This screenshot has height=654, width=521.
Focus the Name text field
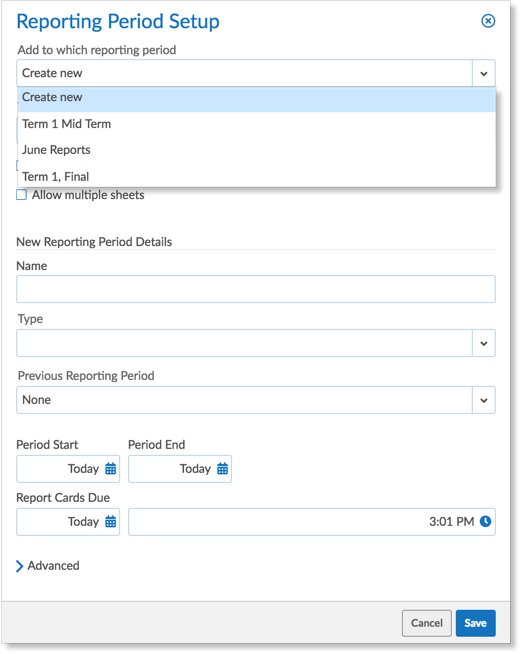pyautogui.click(x=256, y=289)
